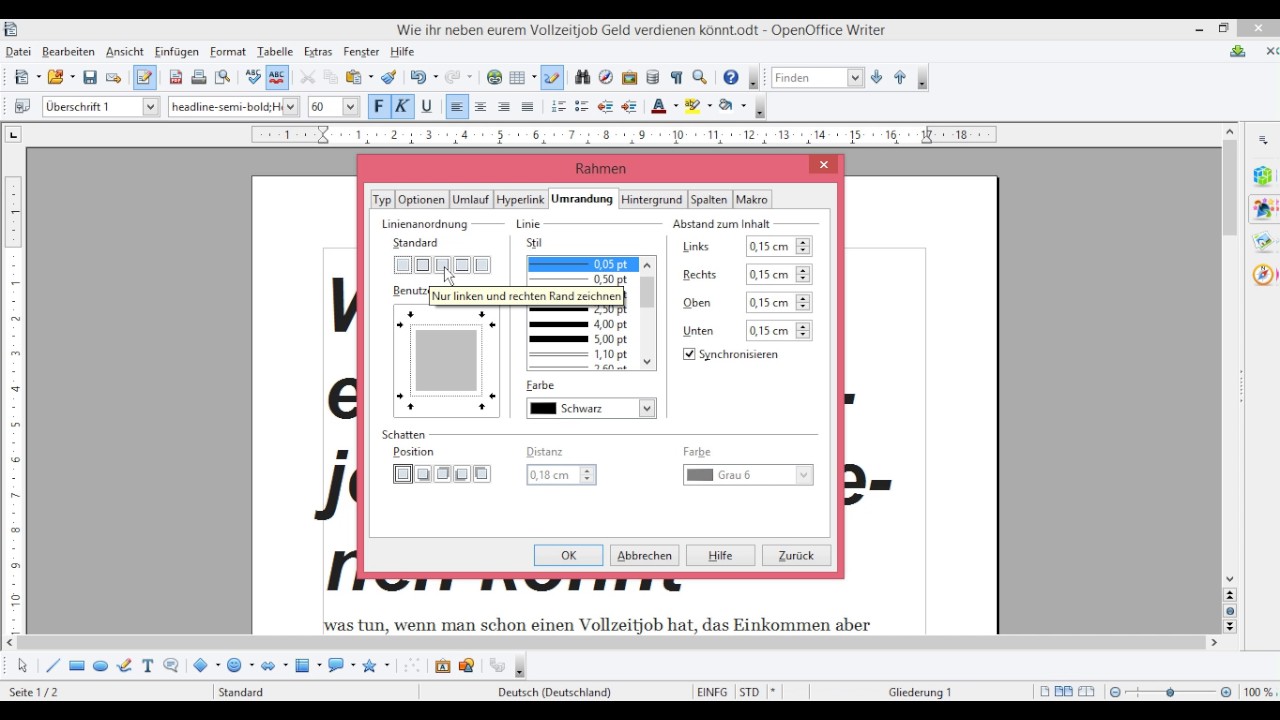Toggle the Synchronisieren checkbox
The image size is (1280, 720).
pyautogui.click(x=689, y=354)
